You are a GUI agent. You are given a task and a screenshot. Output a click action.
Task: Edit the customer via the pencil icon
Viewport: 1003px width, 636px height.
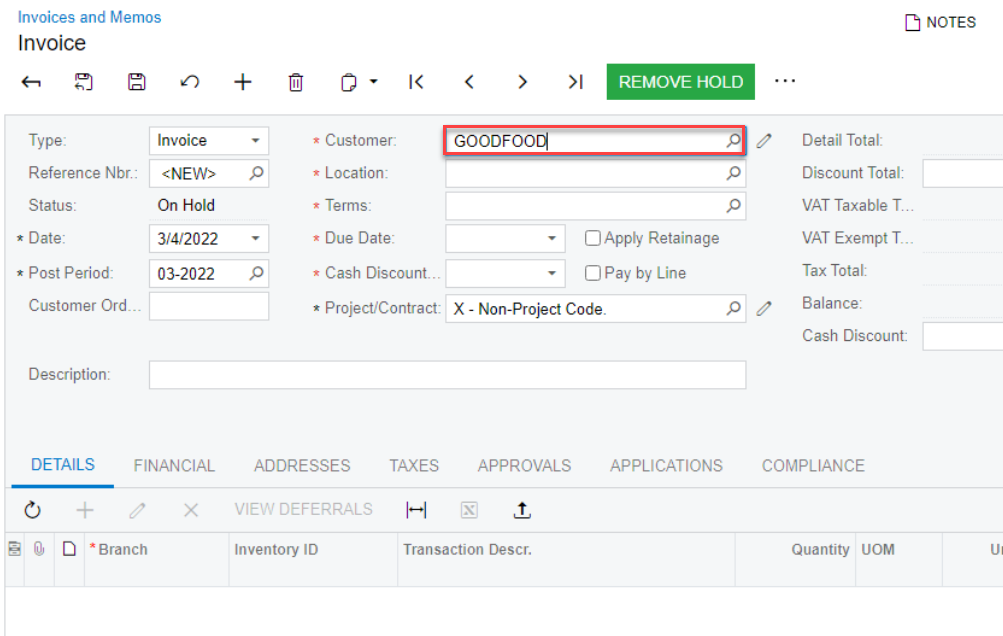[x=764, y=141]
